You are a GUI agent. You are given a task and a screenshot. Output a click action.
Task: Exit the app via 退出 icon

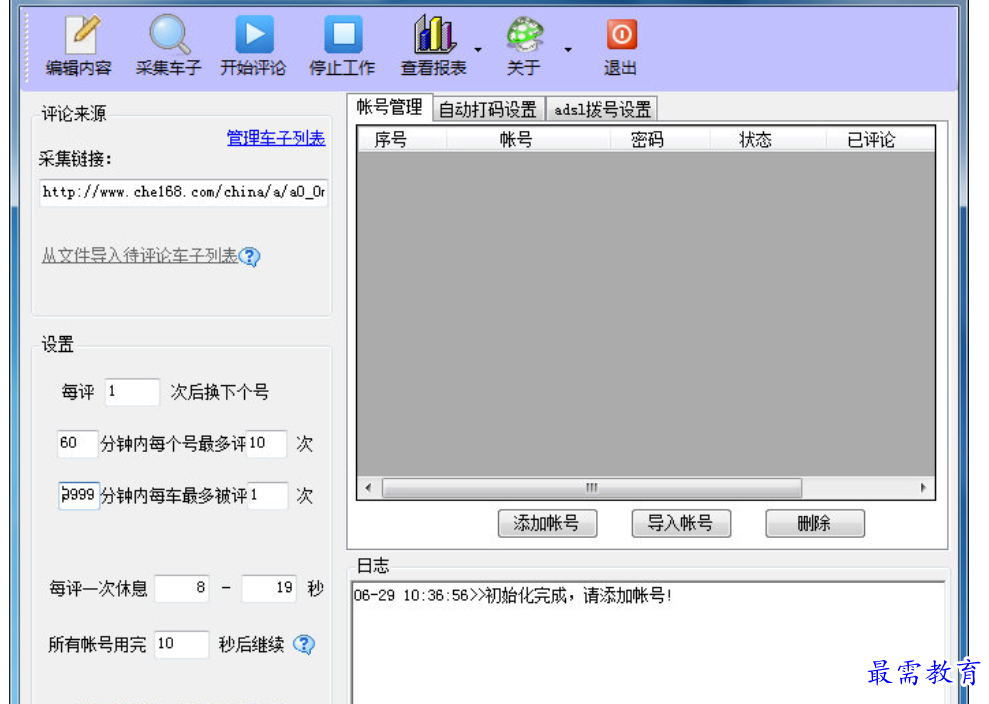pos(620,36)
